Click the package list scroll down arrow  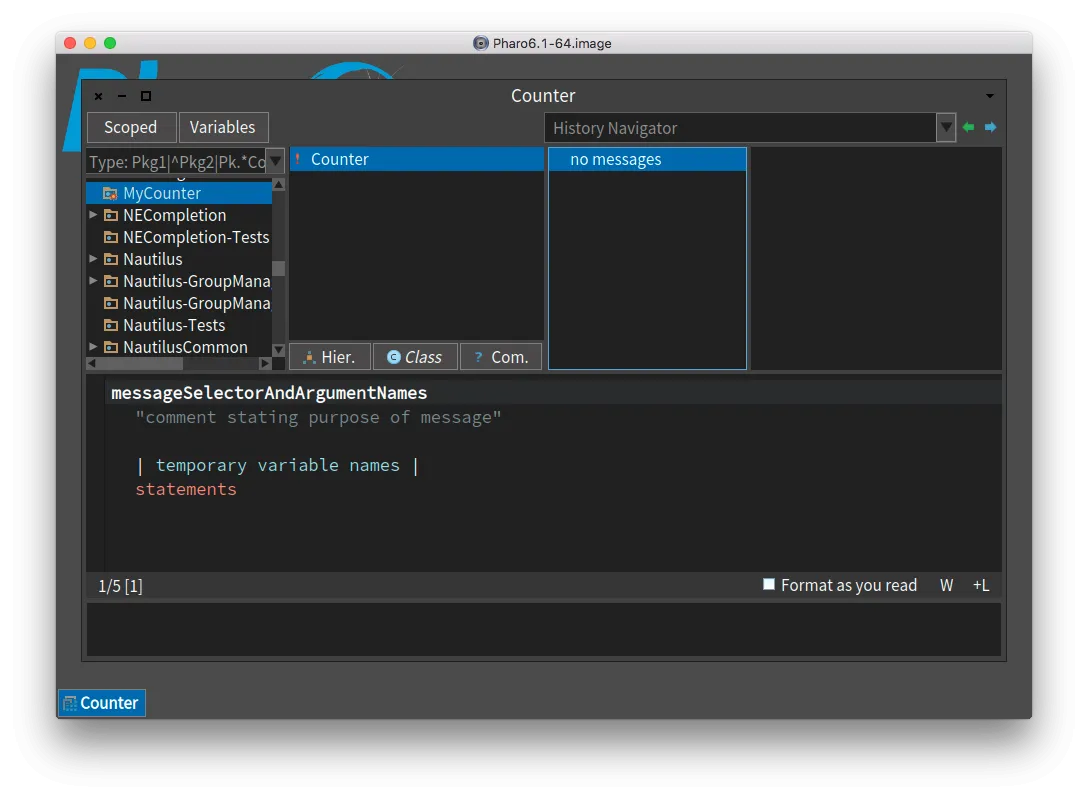[278, 350]
